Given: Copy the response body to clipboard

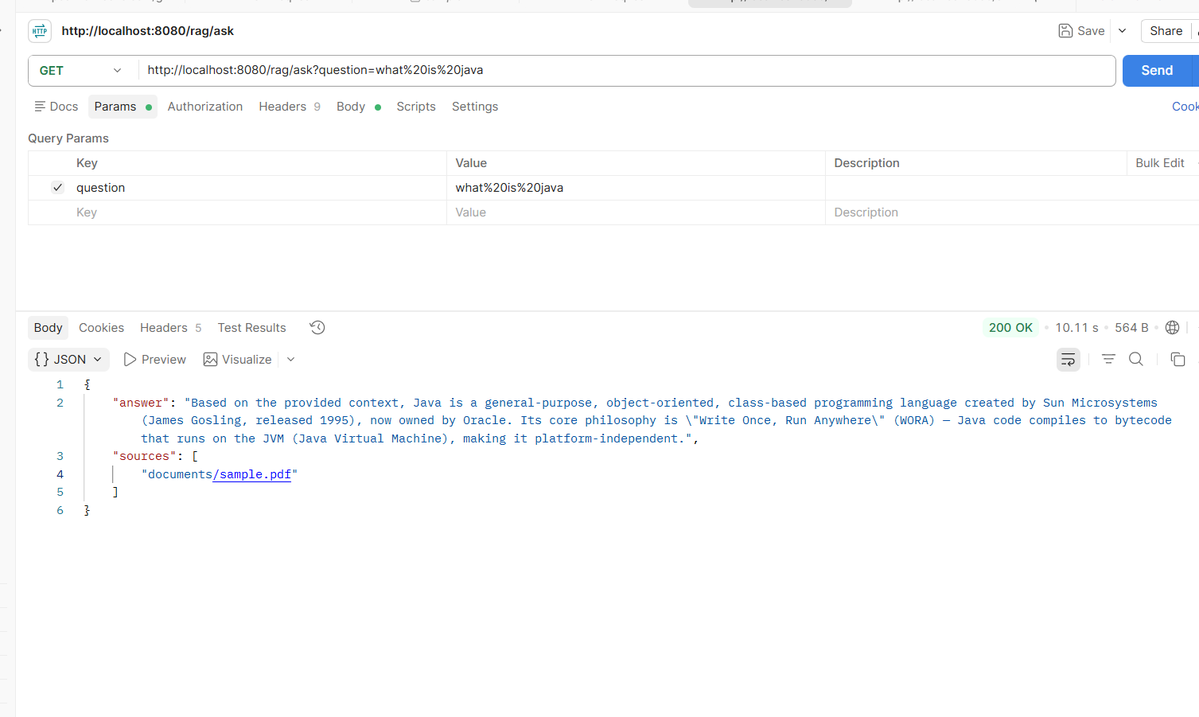Looking at the screenshot, I should [1178, 359].
